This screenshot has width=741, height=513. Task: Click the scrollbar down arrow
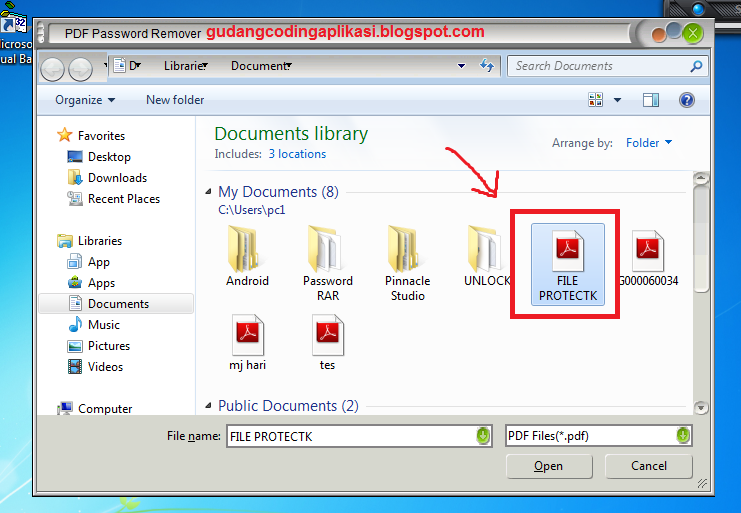point(701,407)
